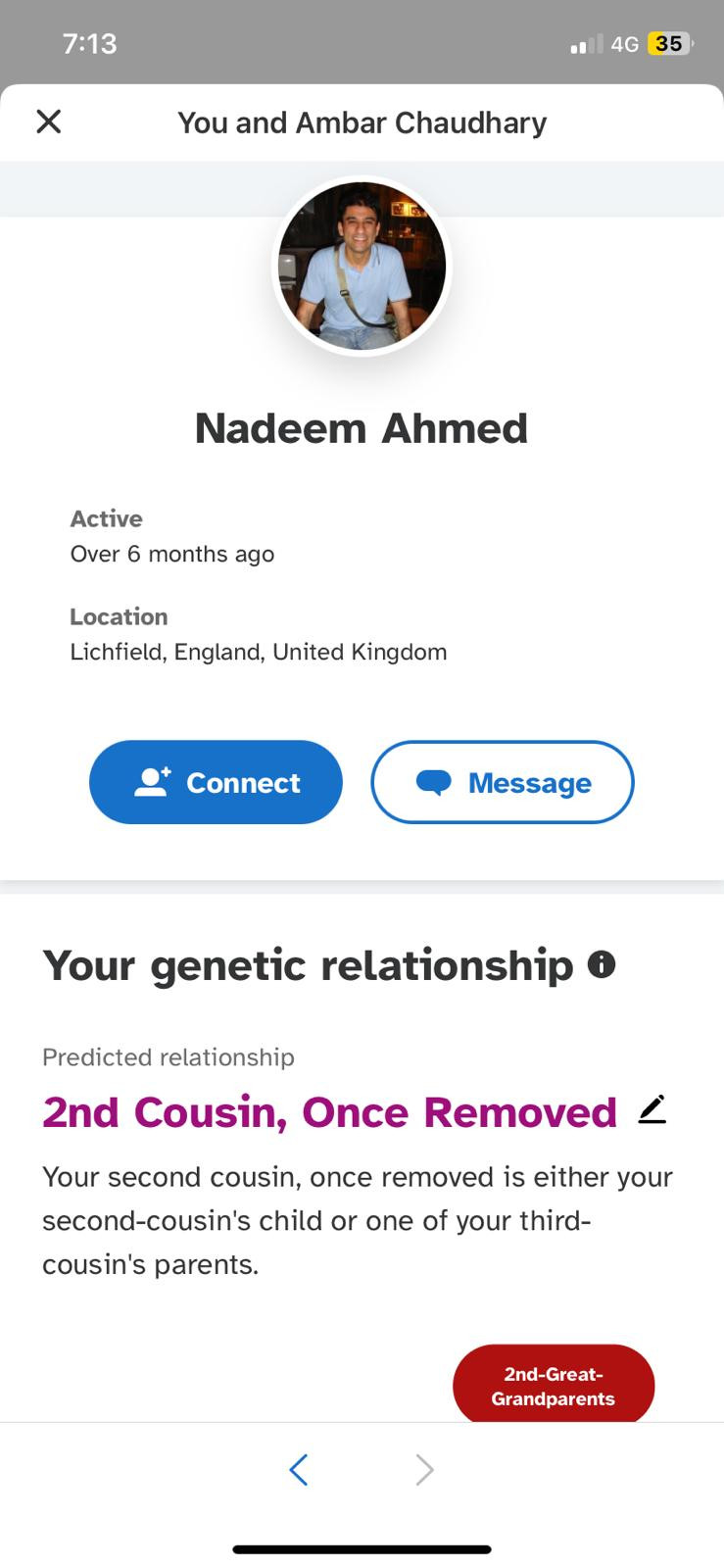Tap the home indicator bar at bottom
This screenshot has height=1568, width=724.
coord(362,1549)
